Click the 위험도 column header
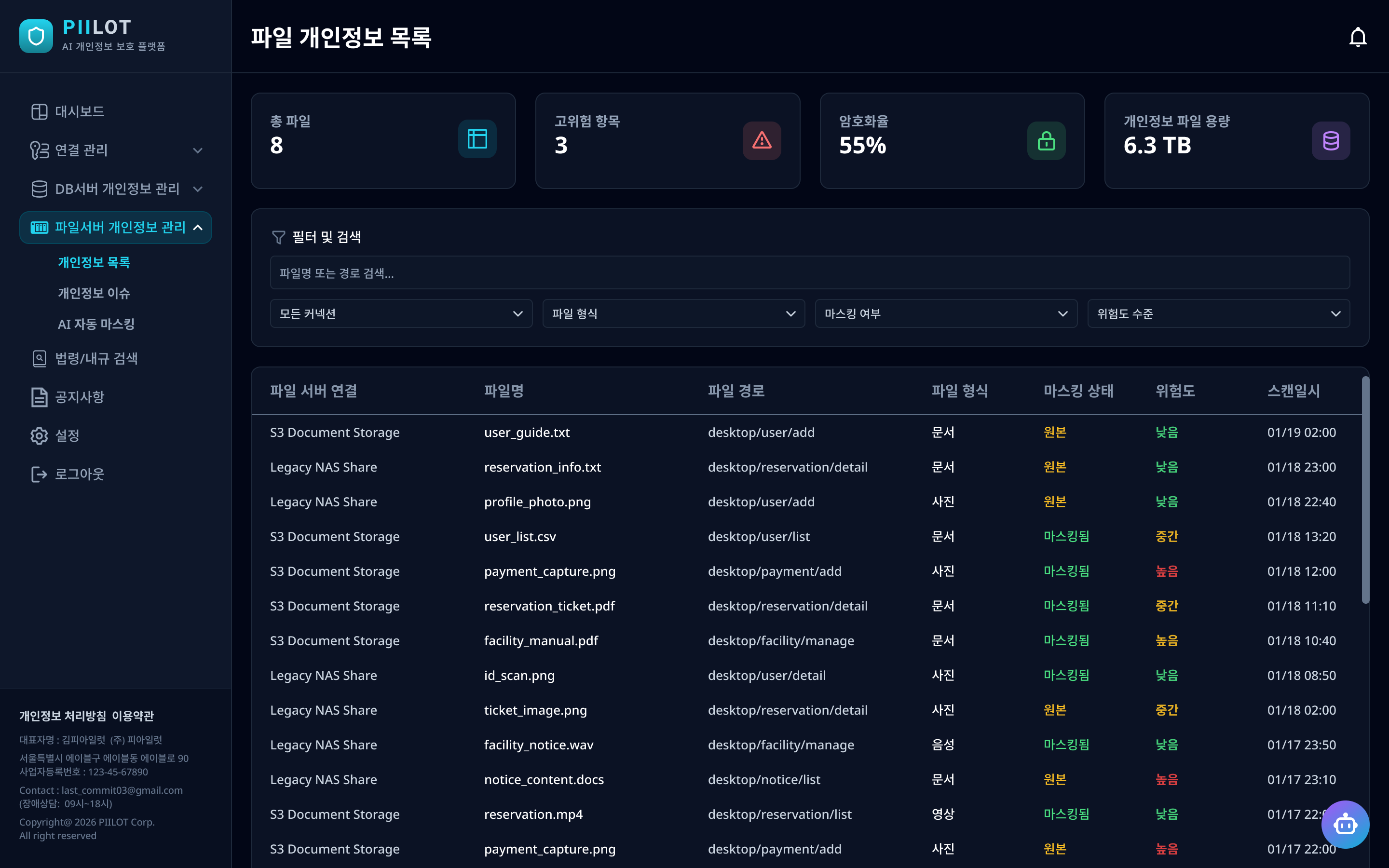Screen dimensions: 1389x868 1175,391
